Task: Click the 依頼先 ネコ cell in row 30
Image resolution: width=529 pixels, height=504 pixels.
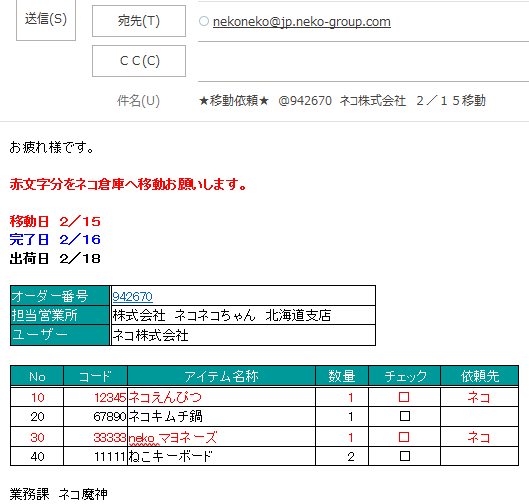Action: [x=479, y=438]
